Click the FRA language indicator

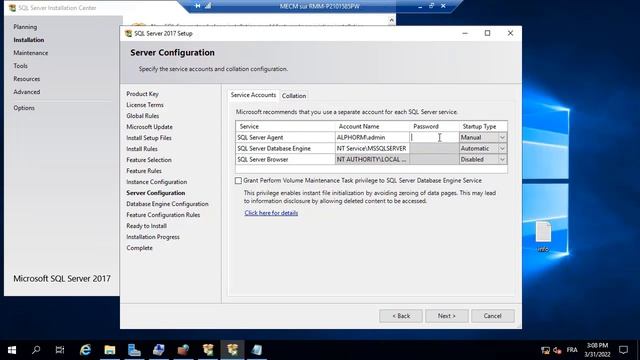coord(572,350)
